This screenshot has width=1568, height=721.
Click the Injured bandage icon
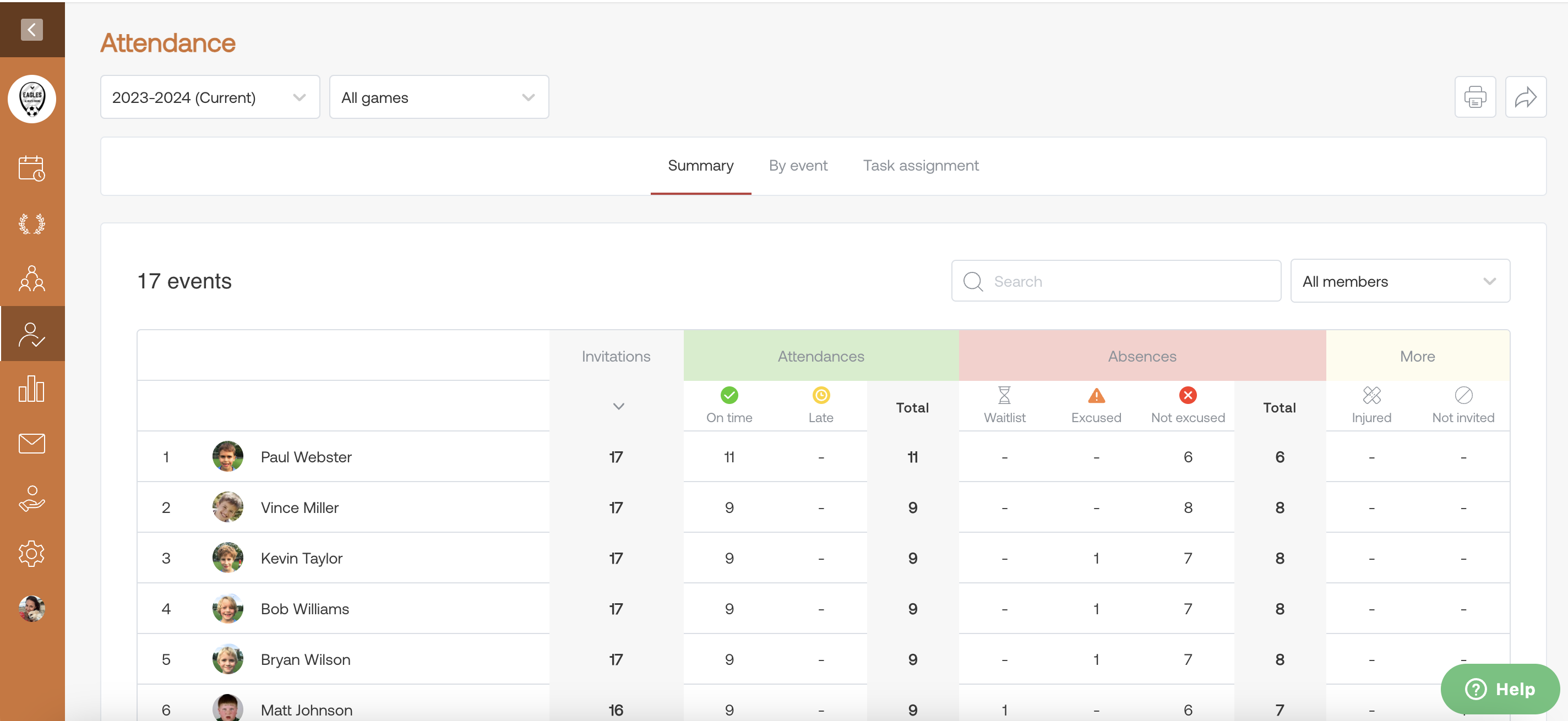[x=1371, y=396]
